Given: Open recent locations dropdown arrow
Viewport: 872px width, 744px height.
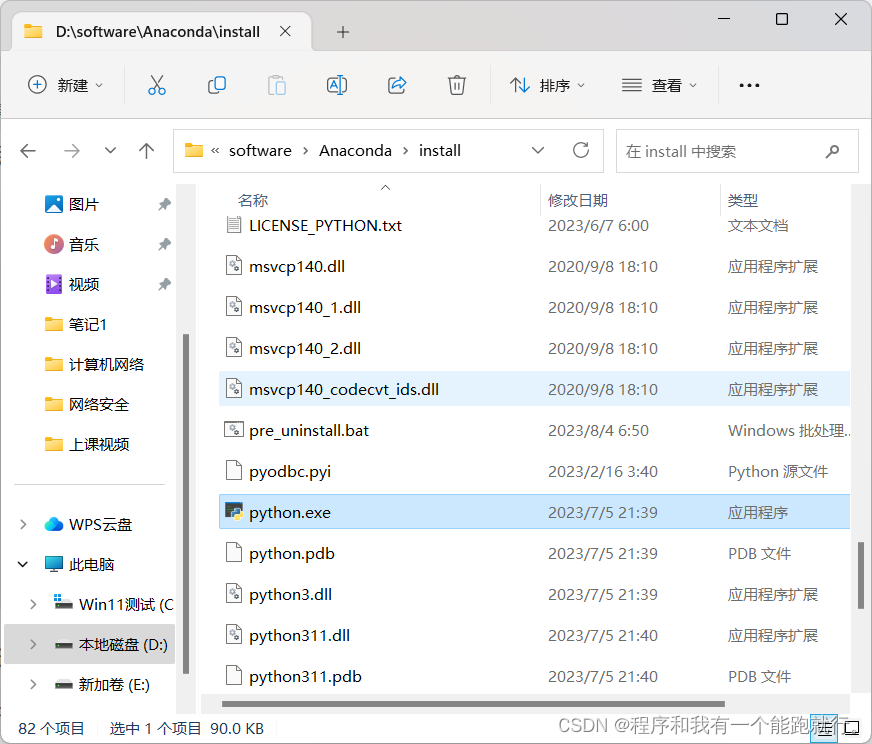Looking at the screenshot, I should (111, 151).
